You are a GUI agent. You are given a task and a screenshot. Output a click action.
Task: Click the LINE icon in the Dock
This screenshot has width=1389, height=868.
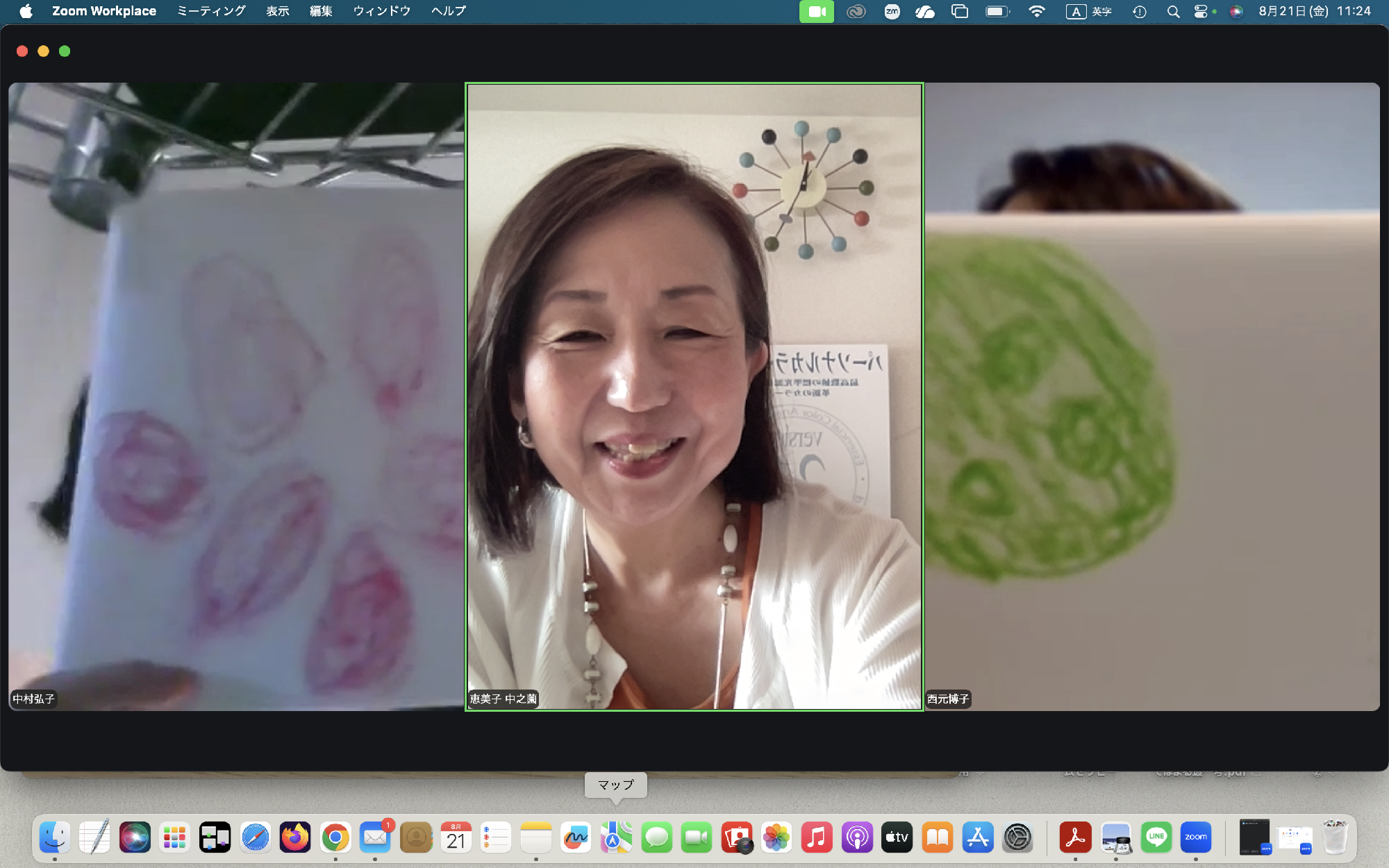tap(1156, 837)
